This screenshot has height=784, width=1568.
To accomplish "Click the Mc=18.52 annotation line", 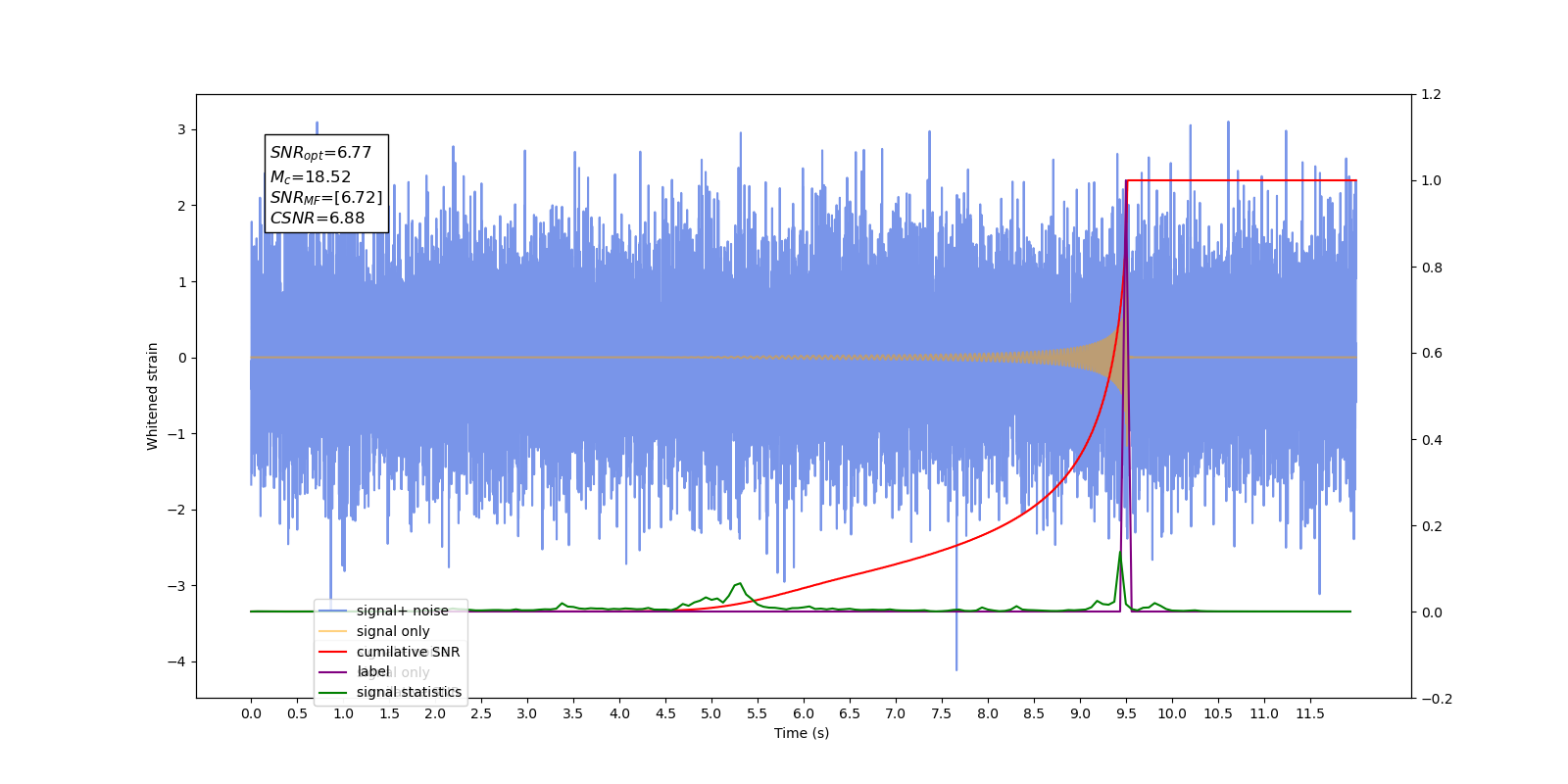I will click(x=310, y=176).
